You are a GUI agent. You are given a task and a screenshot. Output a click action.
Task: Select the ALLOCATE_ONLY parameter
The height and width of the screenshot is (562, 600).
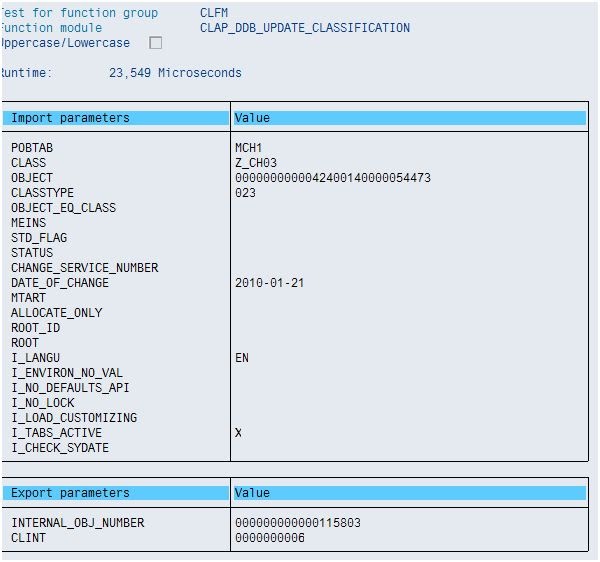[57, 313]
